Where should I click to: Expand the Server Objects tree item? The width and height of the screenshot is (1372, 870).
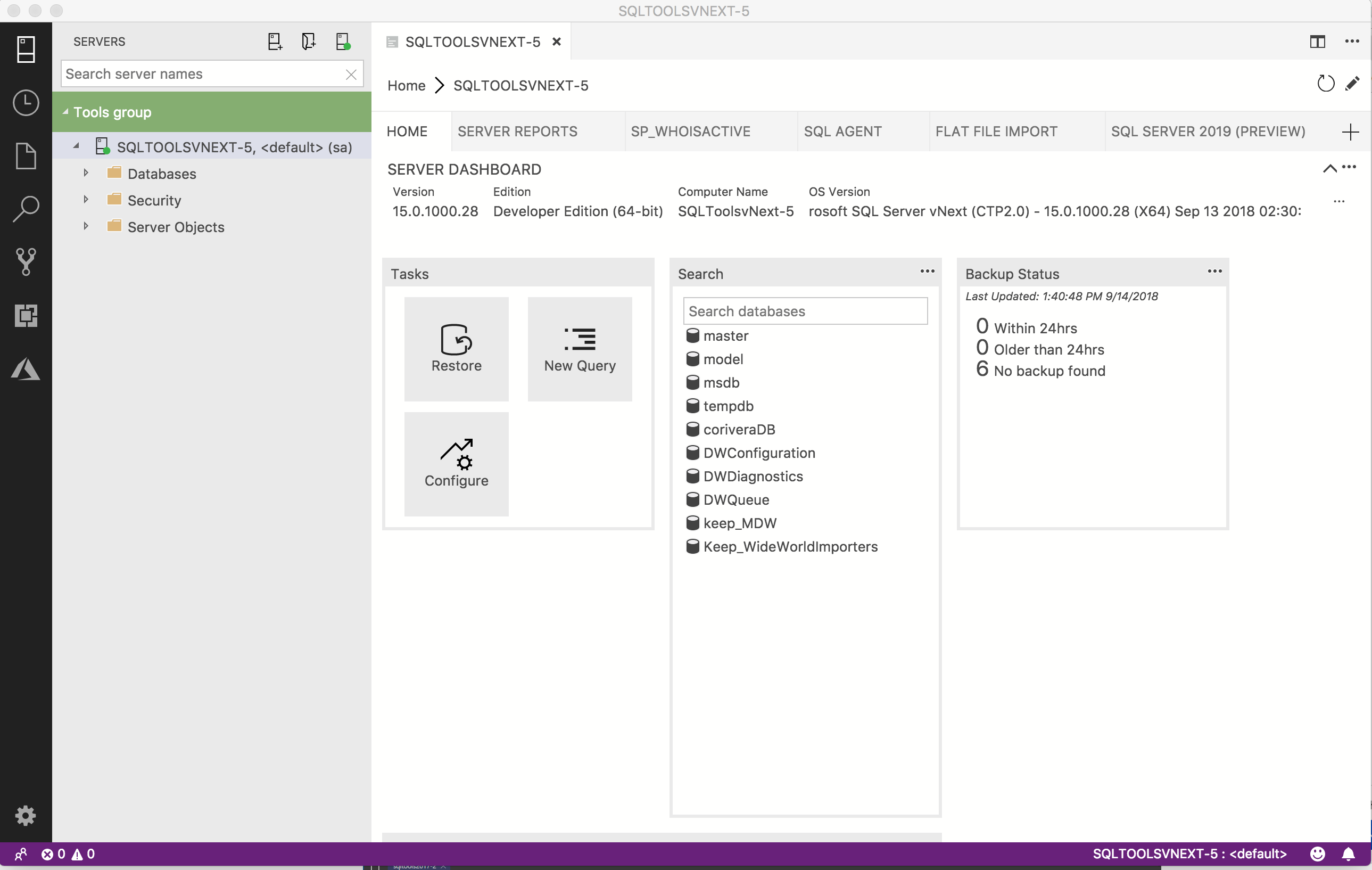[85, 227]
